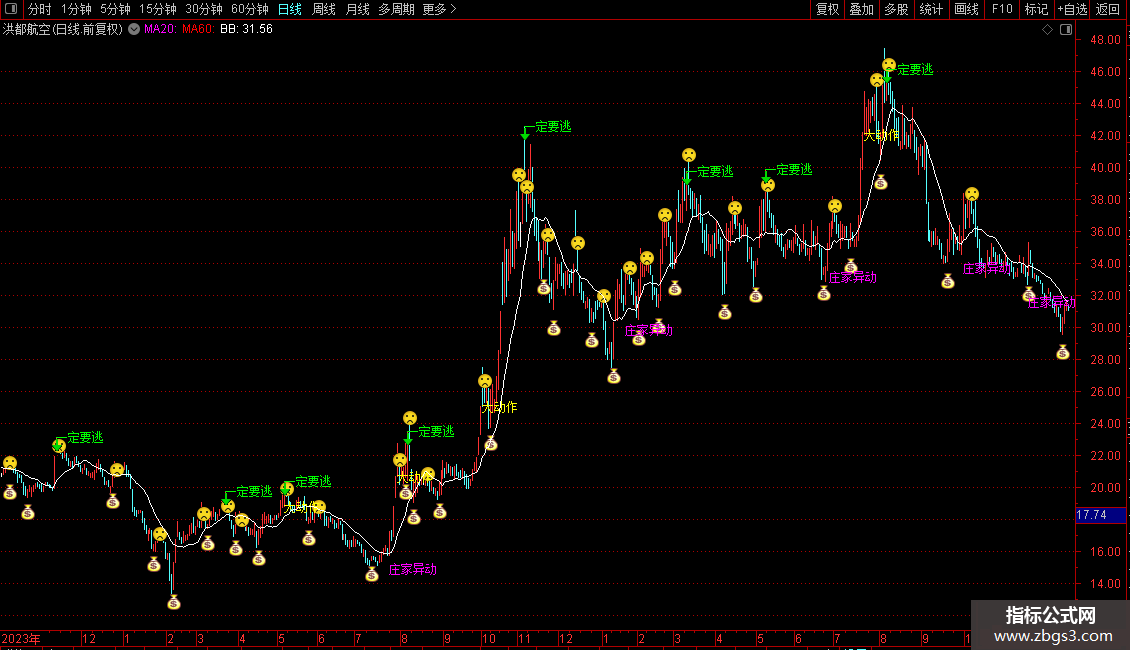Click the 2023年 label on timeline
Viewport: 1130px width, 650px height.
click(x=21, y=638)
